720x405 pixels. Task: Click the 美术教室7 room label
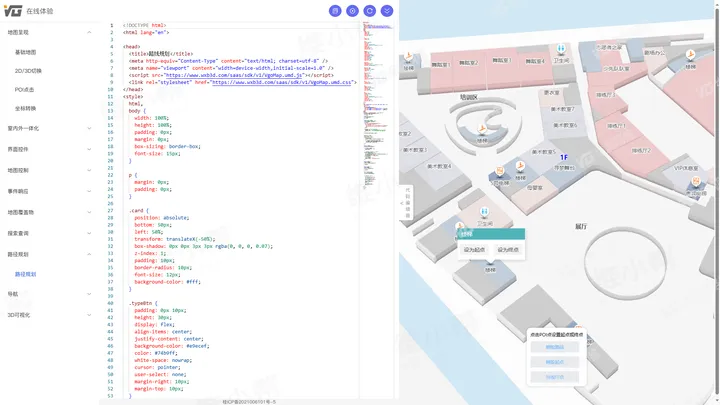563,109
